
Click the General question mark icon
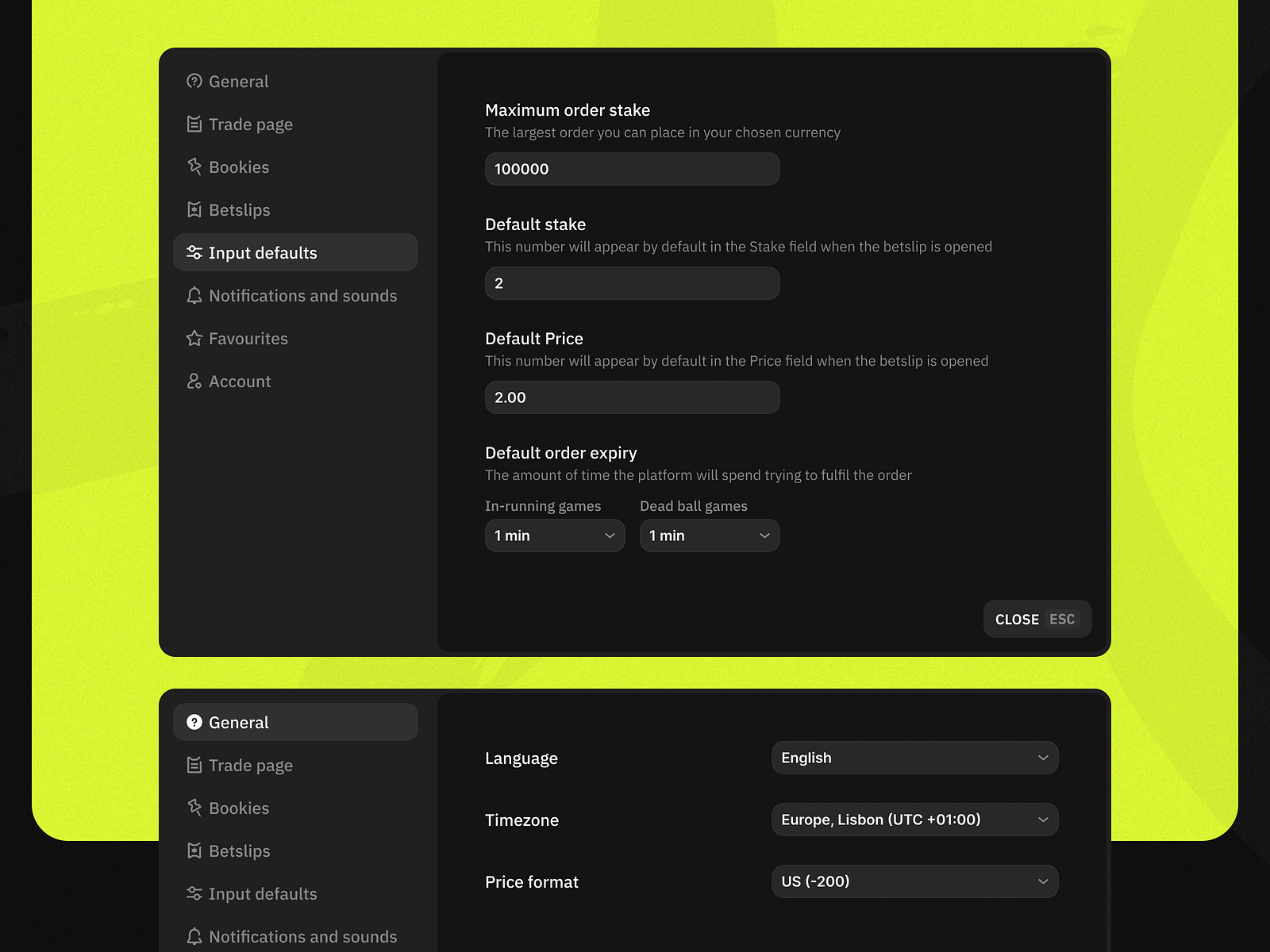(194, 81)
